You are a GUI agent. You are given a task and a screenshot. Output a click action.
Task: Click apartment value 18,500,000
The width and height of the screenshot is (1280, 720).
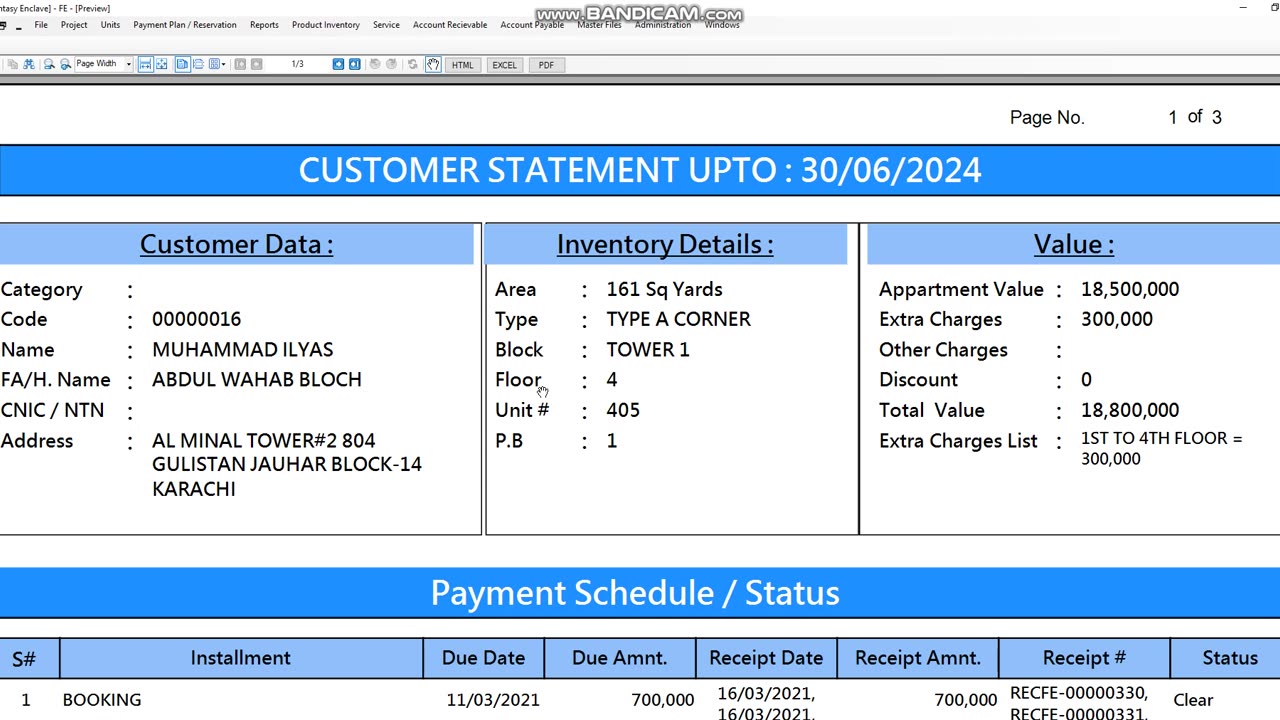point(1130,289)
